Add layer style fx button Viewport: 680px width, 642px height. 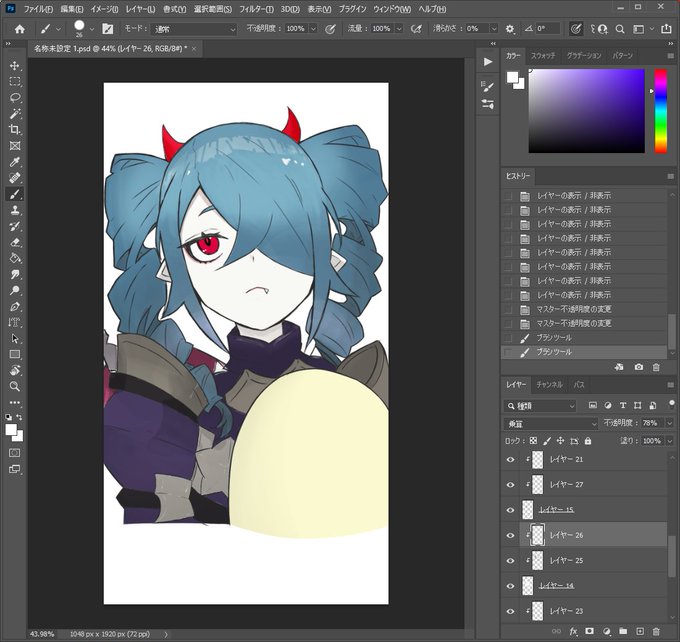573,632
